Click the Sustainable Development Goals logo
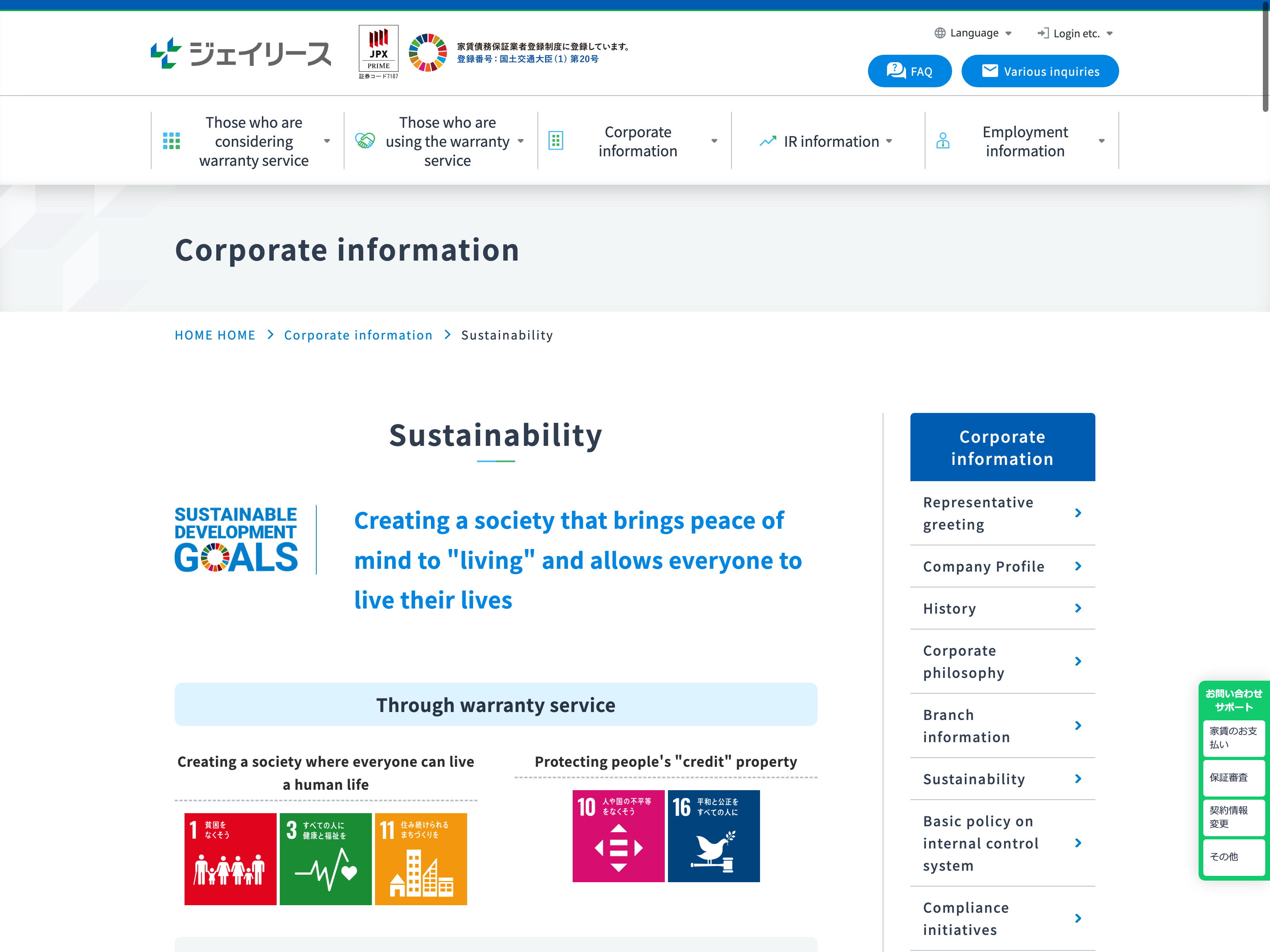 tap(236, 539)
